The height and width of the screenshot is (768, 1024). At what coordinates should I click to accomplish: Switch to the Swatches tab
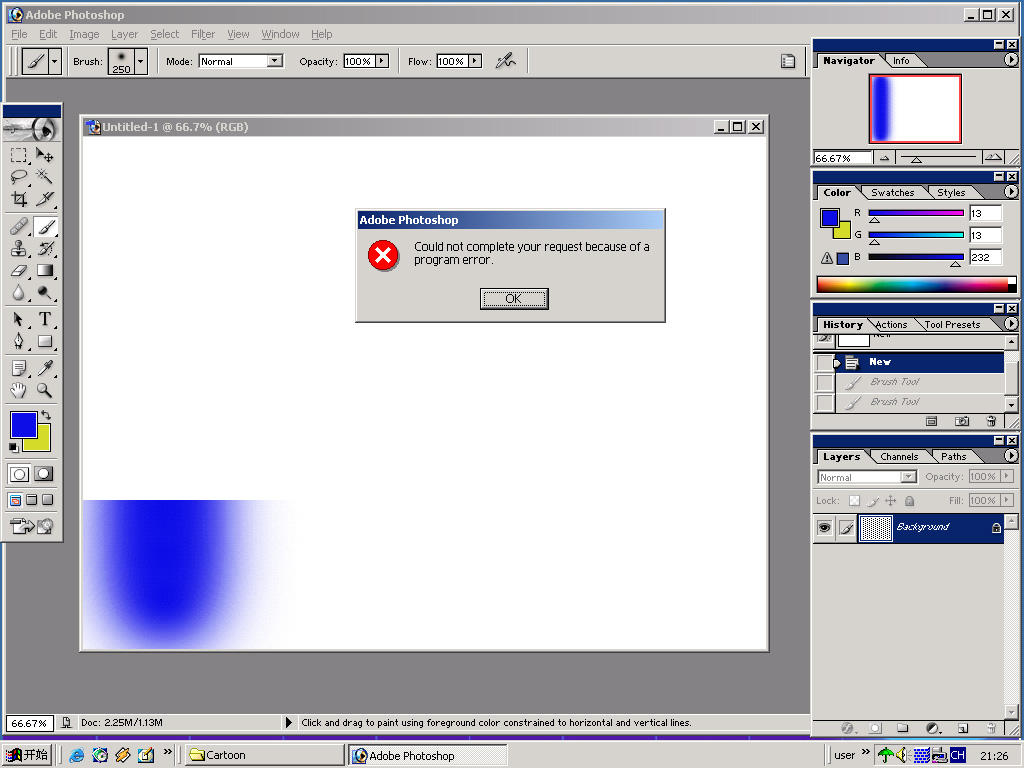[892, 193]
